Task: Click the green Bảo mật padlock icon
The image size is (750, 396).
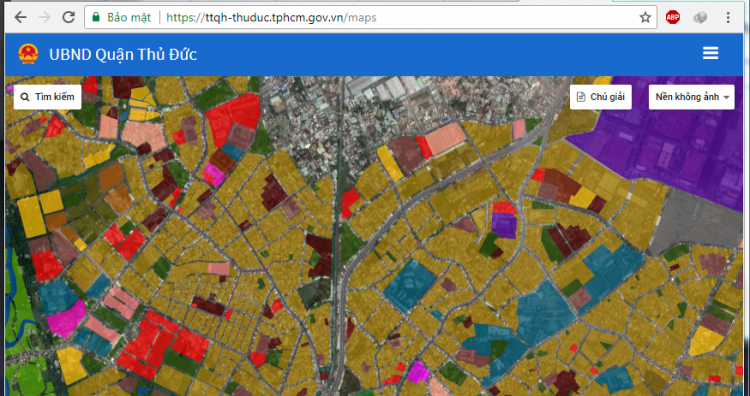Action: [96, 18]
